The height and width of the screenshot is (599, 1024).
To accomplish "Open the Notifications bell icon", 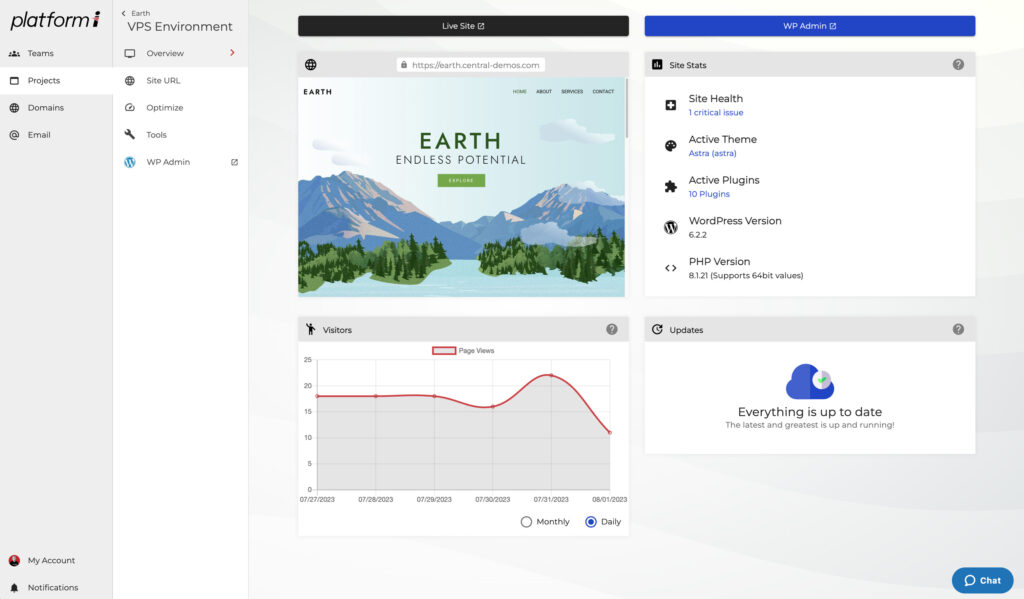I will coord(14,588).
